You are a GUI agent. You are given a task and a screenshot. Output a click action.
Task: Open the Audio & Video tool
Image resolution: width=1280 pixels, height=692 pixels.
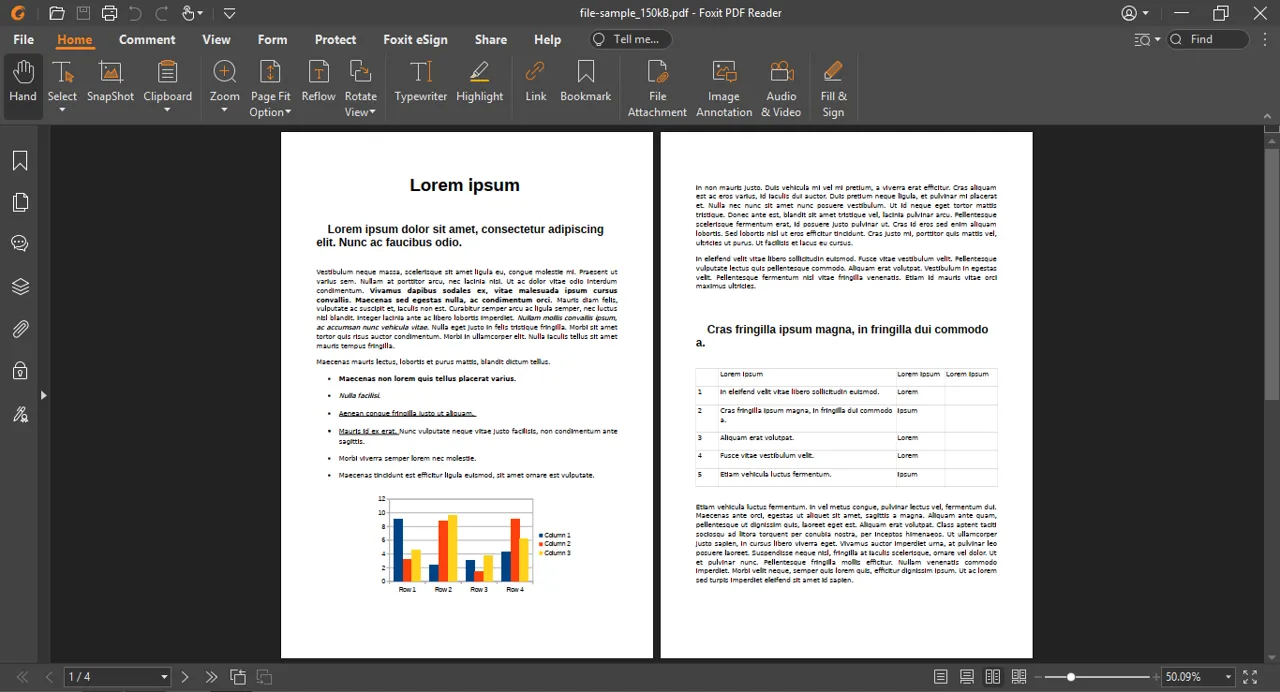[781, 88]
